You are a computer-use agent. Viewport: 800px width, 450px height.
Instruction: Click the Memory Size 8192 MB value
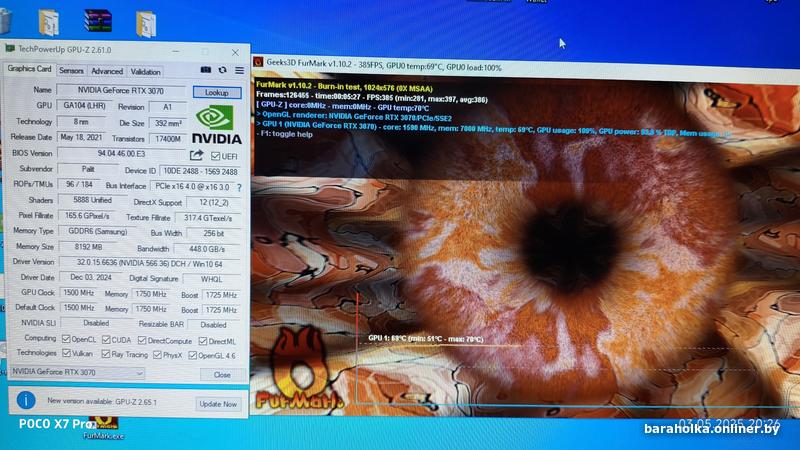88,247
